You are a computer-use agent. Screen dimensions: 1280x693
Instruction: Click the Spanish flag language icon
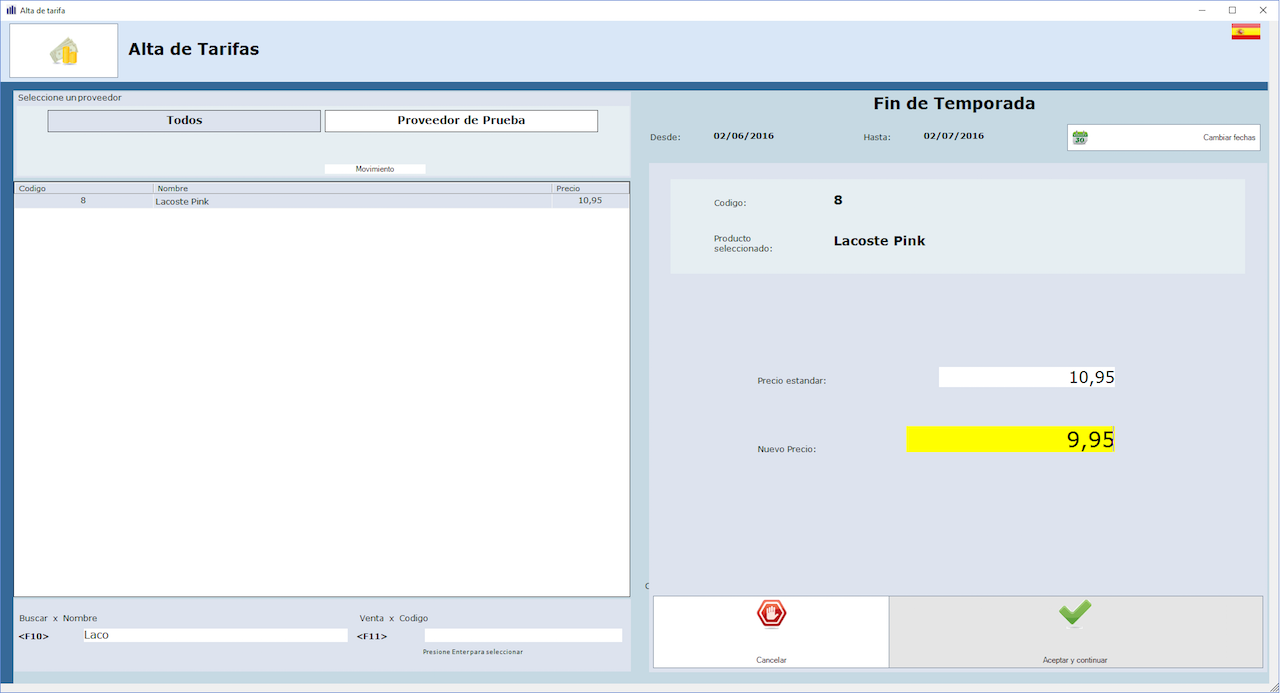pos(1245,31)
